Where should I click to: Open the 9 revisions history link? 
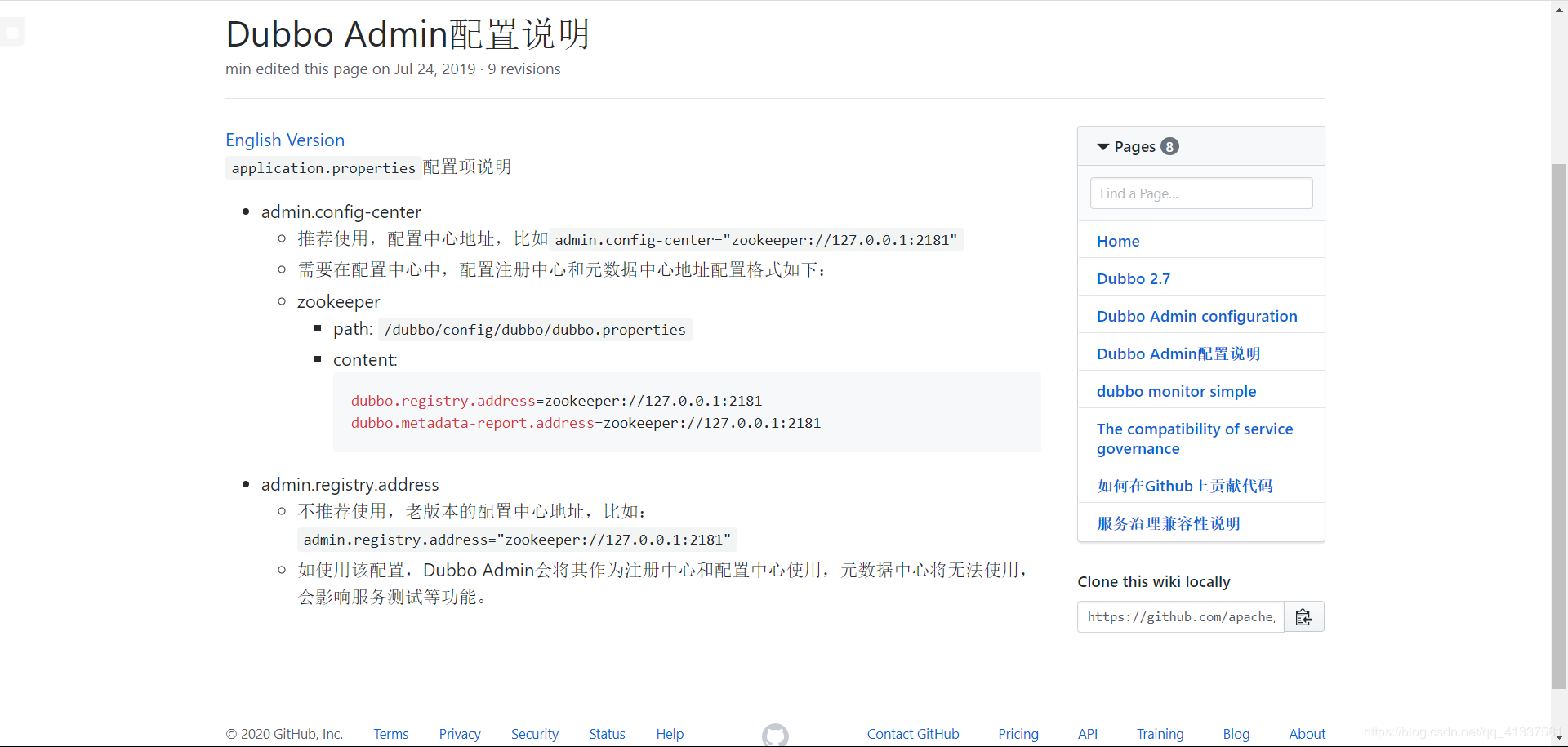[x=524, y=69]
